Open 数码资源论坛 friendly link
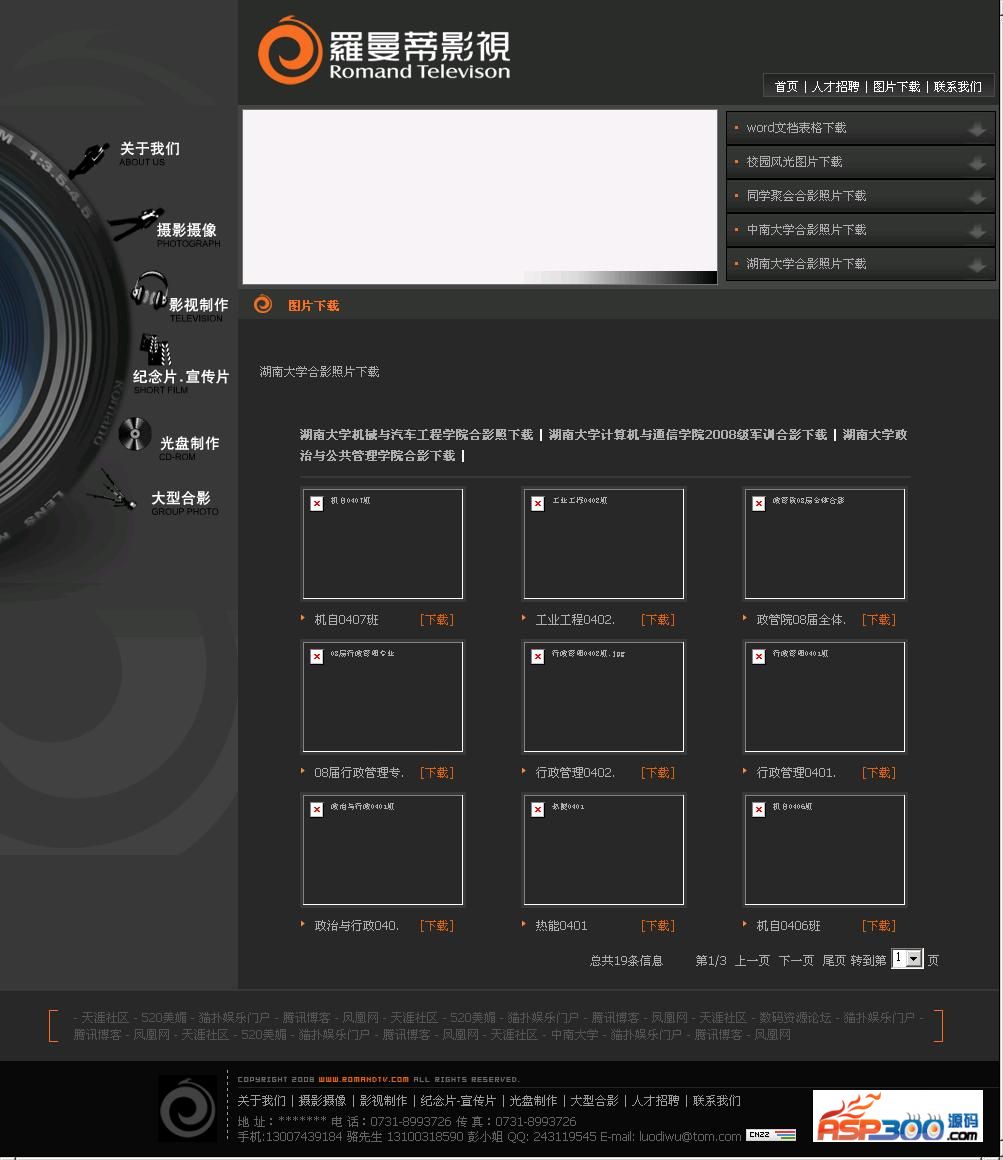Screen dimensions: 1003x1160 pos(794,1018)
